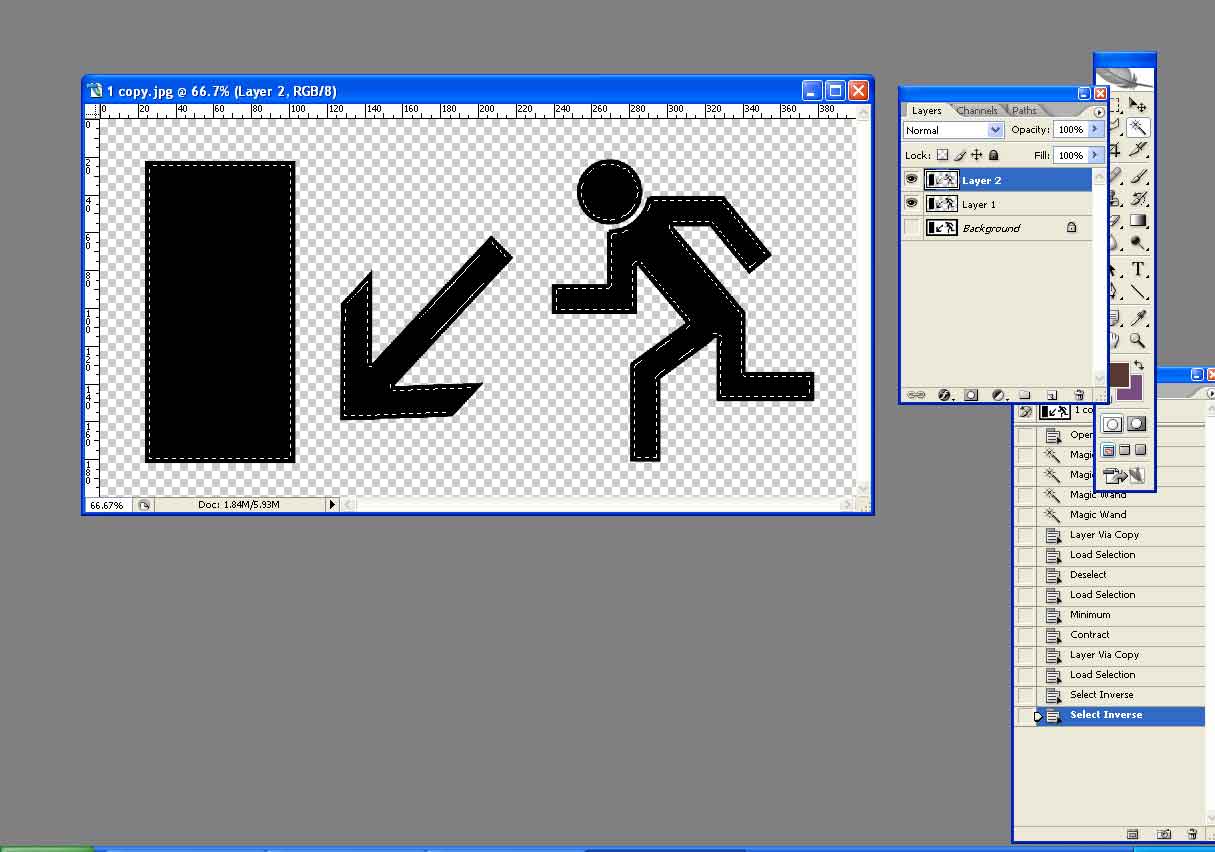Viewport: 1215px width, 852px height.
Task: Open the Fill slider arrow
Action: pyautogui.click(x=1095, y=155)
